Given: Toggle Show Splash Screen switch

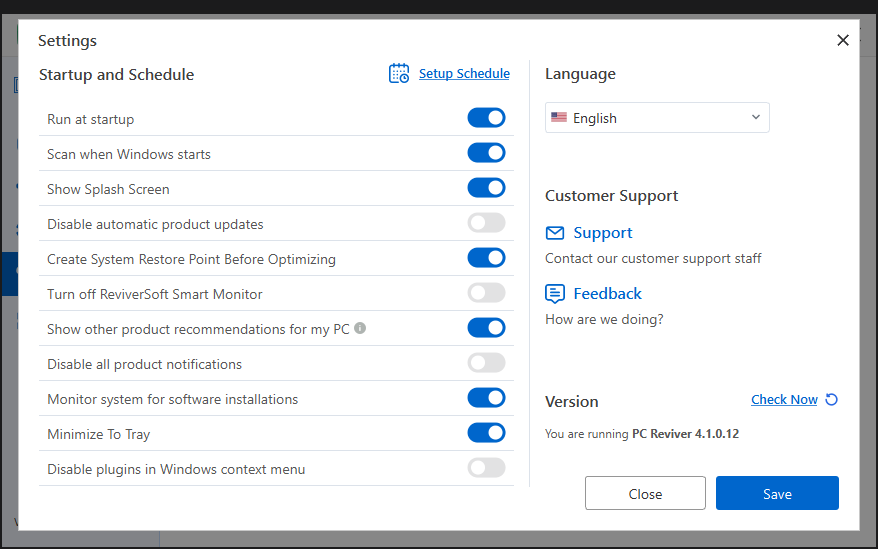Looking at the screenshot, I should [x=486, y=188].
